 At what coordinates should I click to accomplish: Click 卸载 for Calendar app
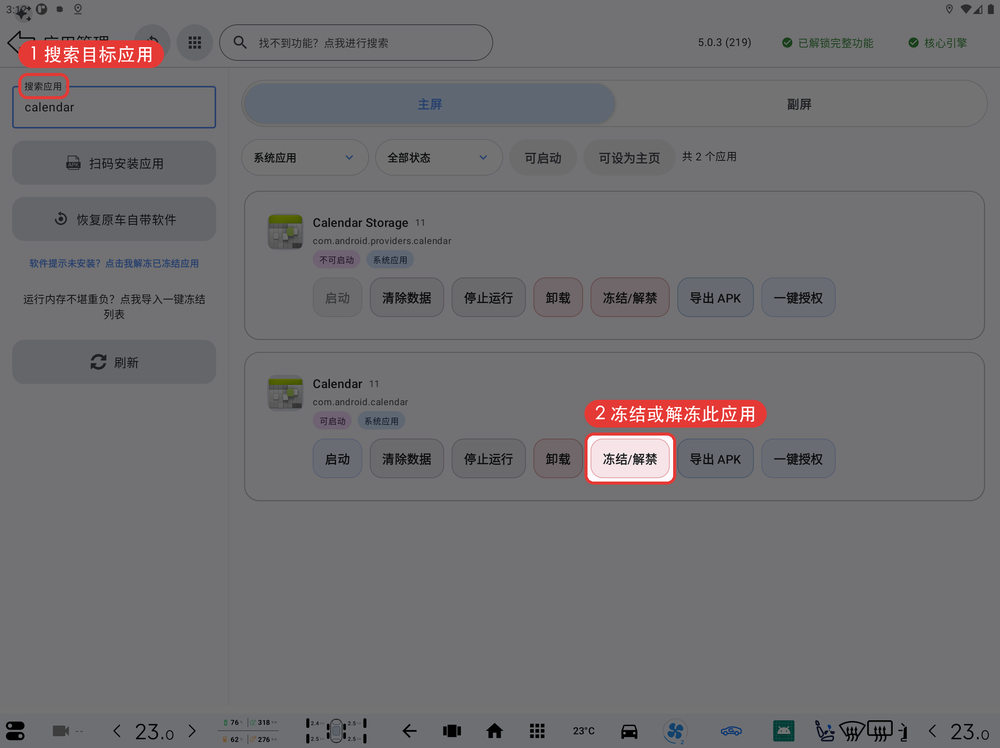click(558, 458)
